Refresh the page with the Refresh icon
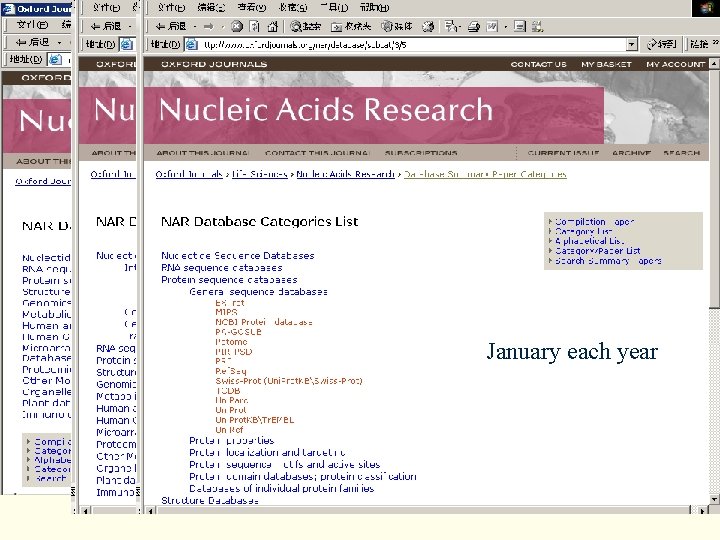Image resolution: width=720 pixels, height=540 pixels. pos(254,27)
